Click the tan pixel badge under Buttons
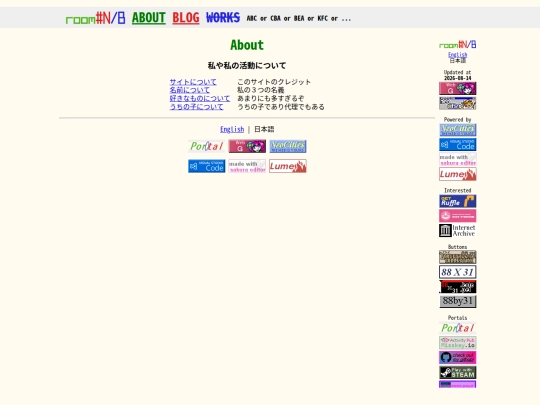Image resolution: width=540 pixels, height=405 pixels. pos(458,257)
